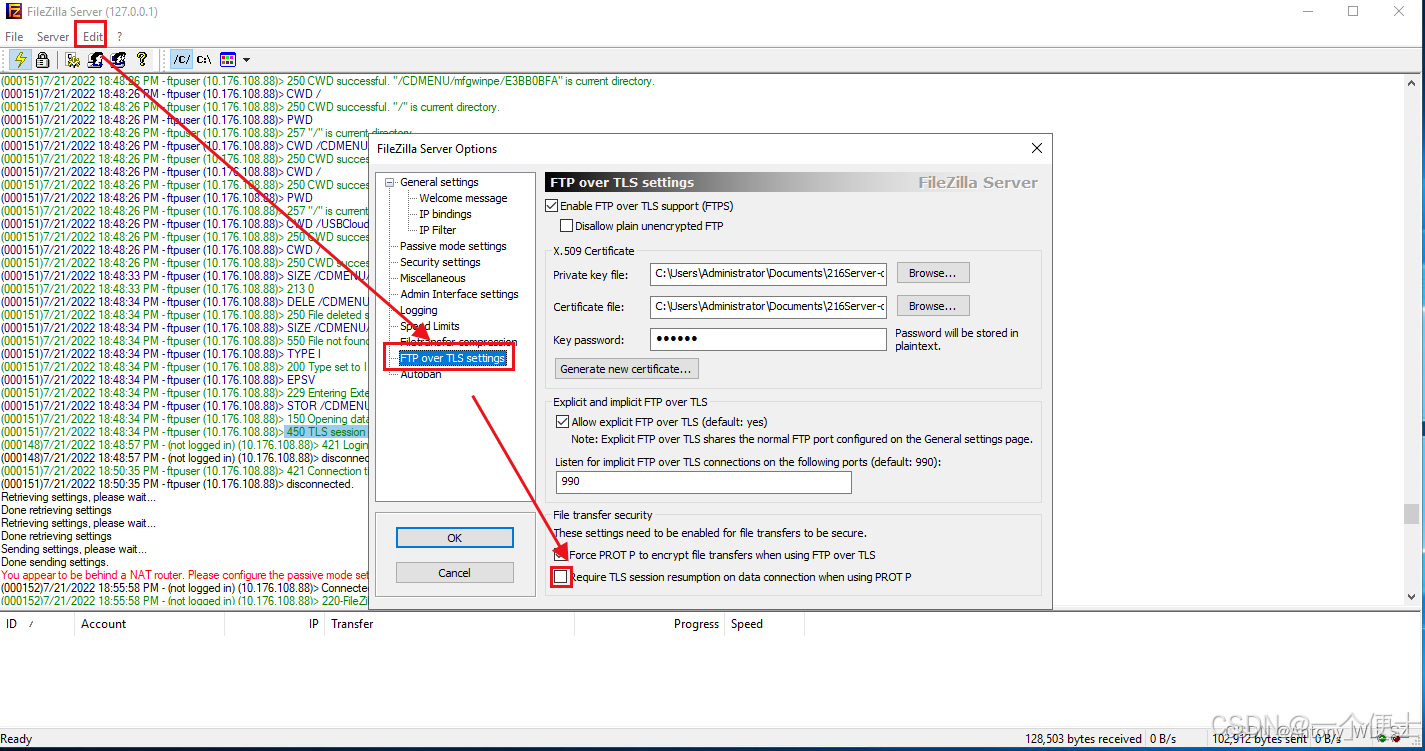
Task: Select Welcome message tree item
Action: (x=463, y=198)
